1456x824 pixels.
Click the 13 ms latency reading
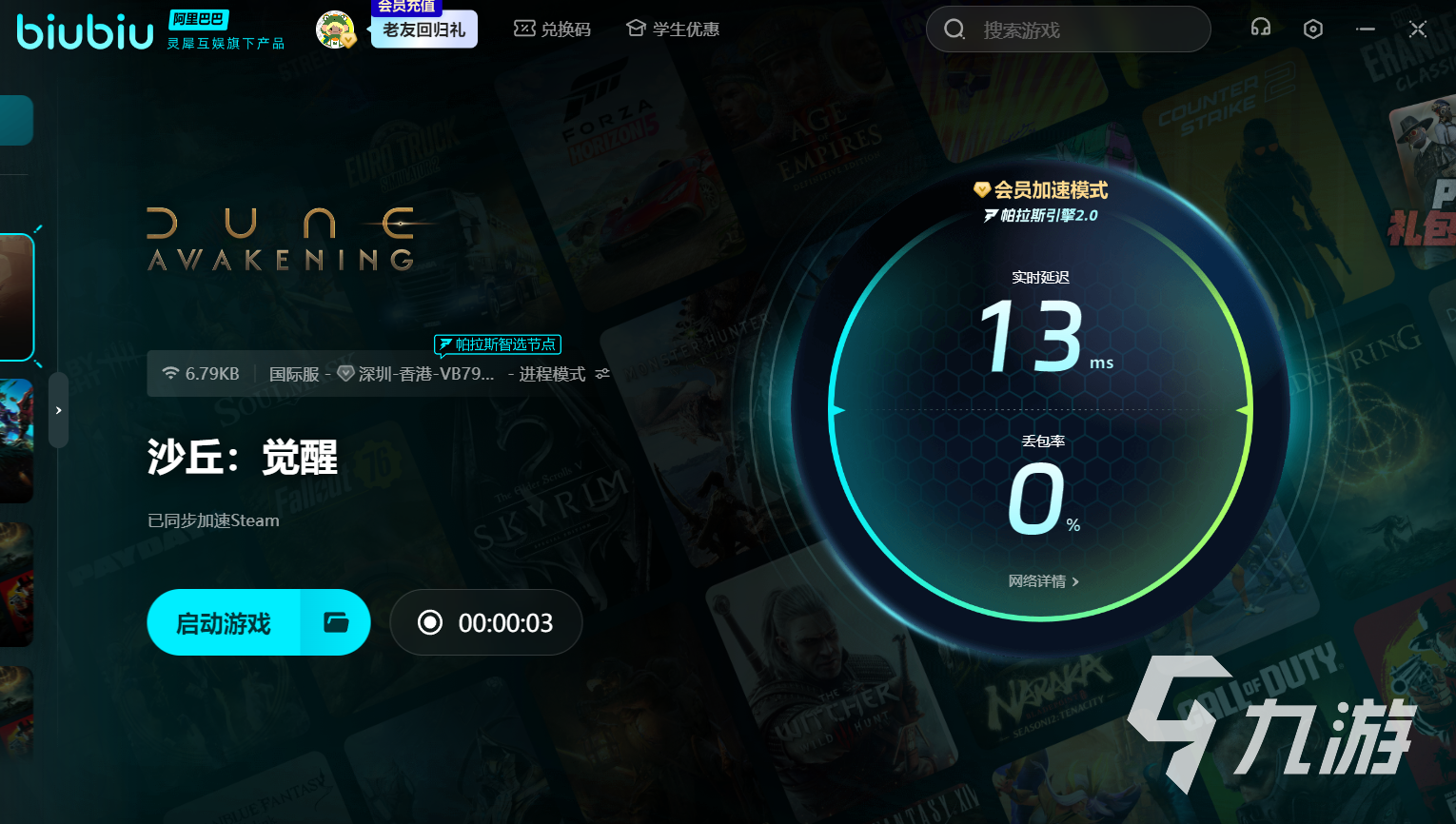pos(1045,336)
